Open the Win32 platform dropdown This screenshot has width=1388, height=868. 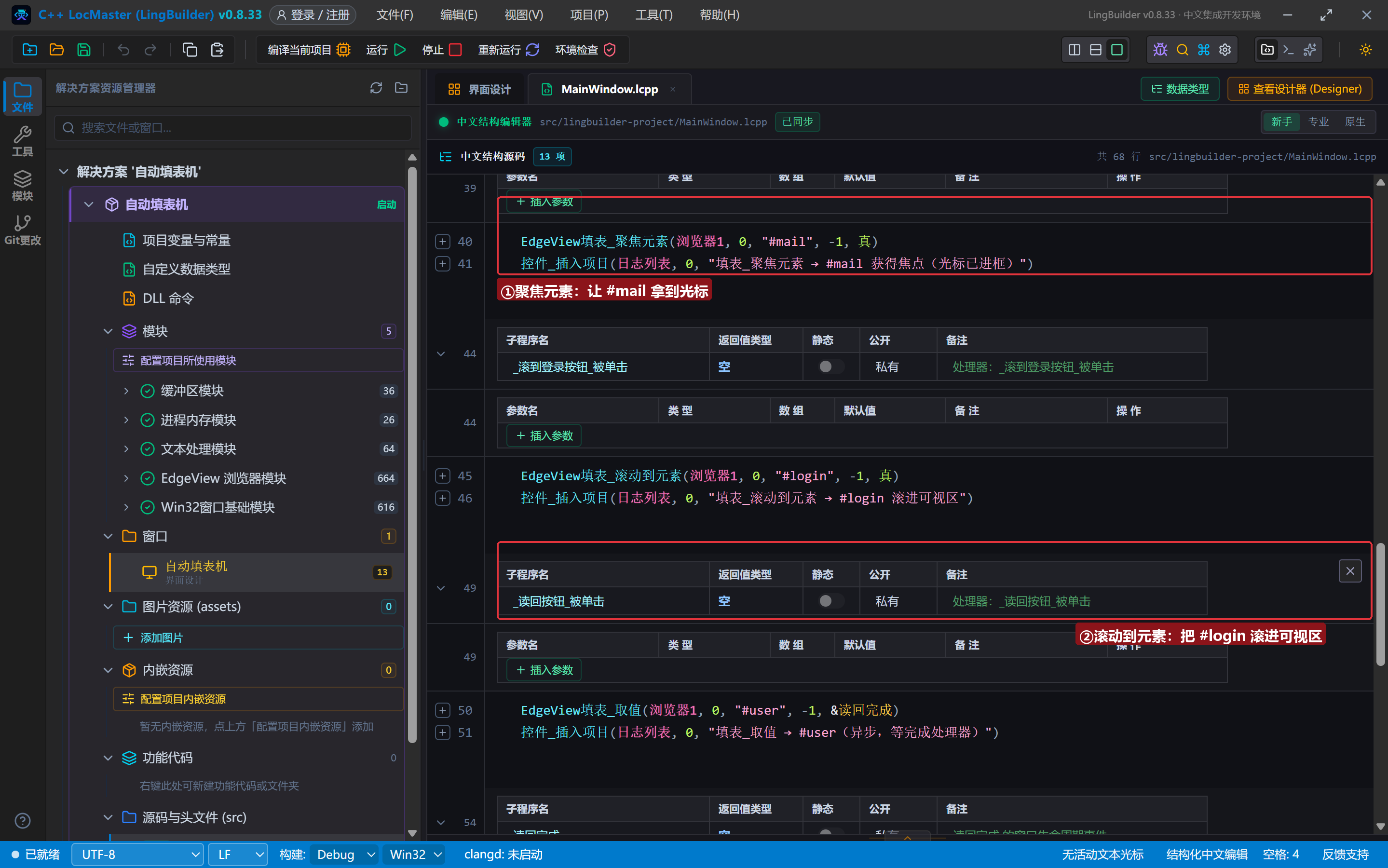click(414, 855)
